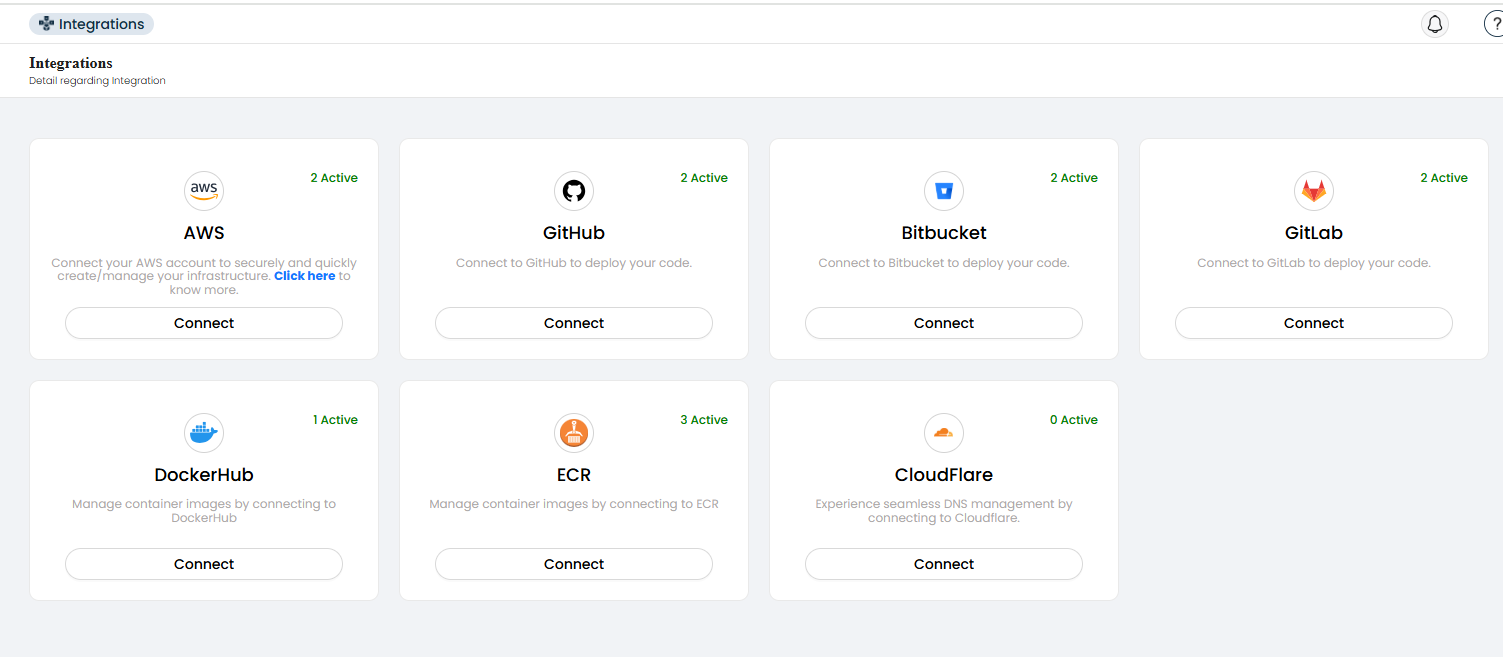Open the notifications bell
The height and width of the screenshot is (657, 1503).
click(1435, 24)
